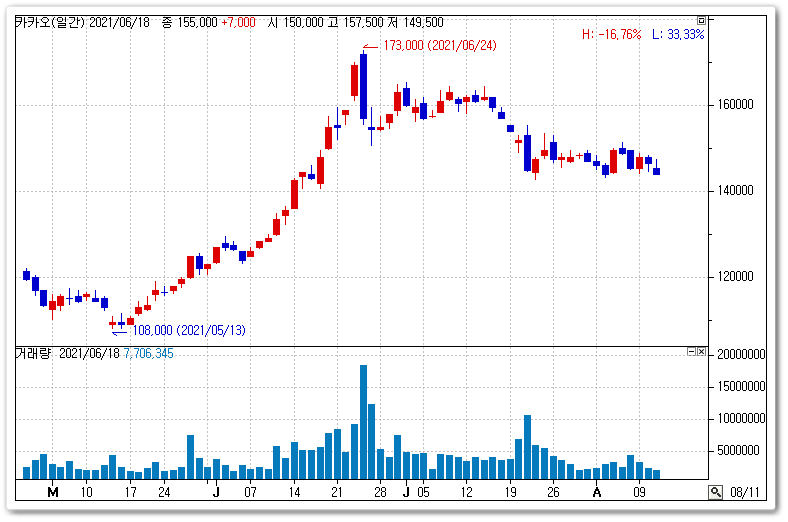Click the 카카오(일간) chart title
Viewport: 788px width, 522px height.
pos(50,23)
